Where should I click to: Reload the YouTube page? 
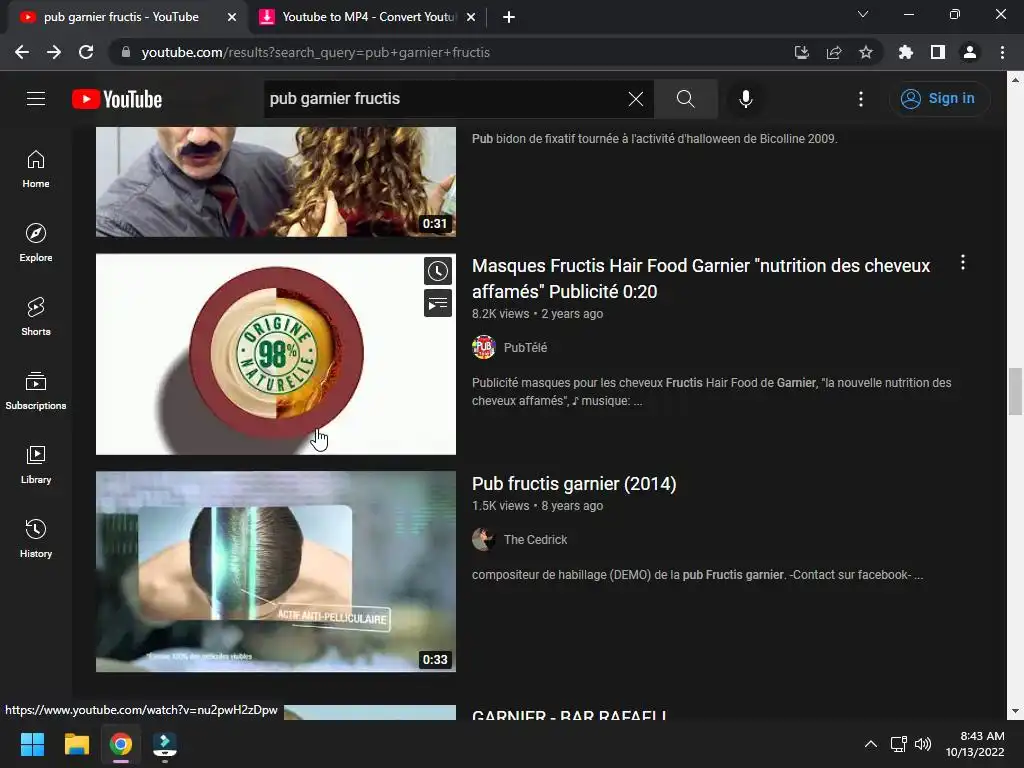(x=86, y=52)
